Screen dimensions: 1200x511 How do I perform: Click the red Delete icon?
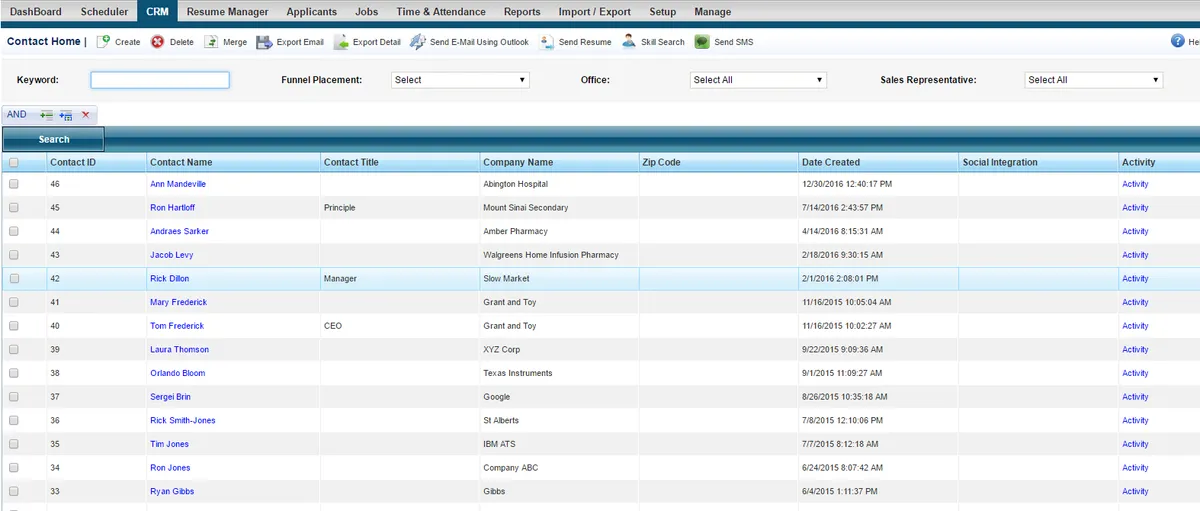[x=157, y=42]
